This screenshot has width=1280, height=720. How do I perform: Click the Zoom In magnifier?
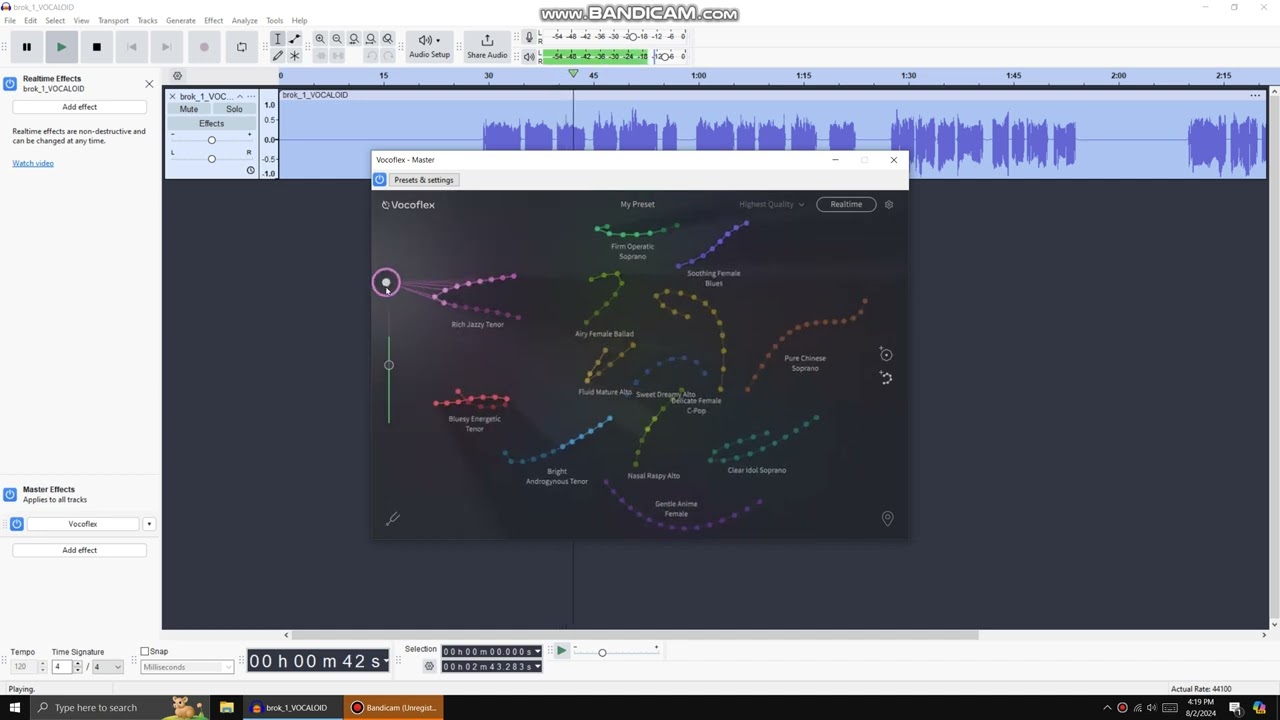[320, 39]
